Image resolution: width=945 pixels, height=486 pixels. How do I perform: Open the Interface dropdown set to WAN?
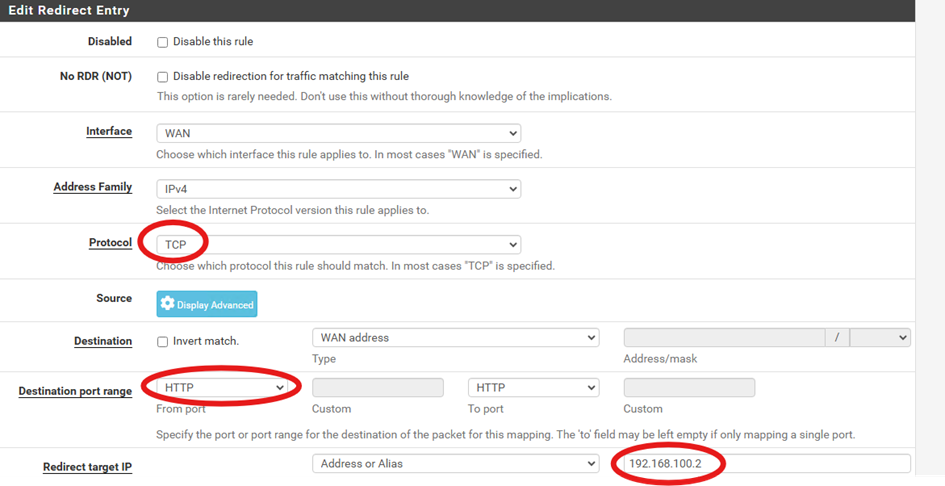click(338, 133)
